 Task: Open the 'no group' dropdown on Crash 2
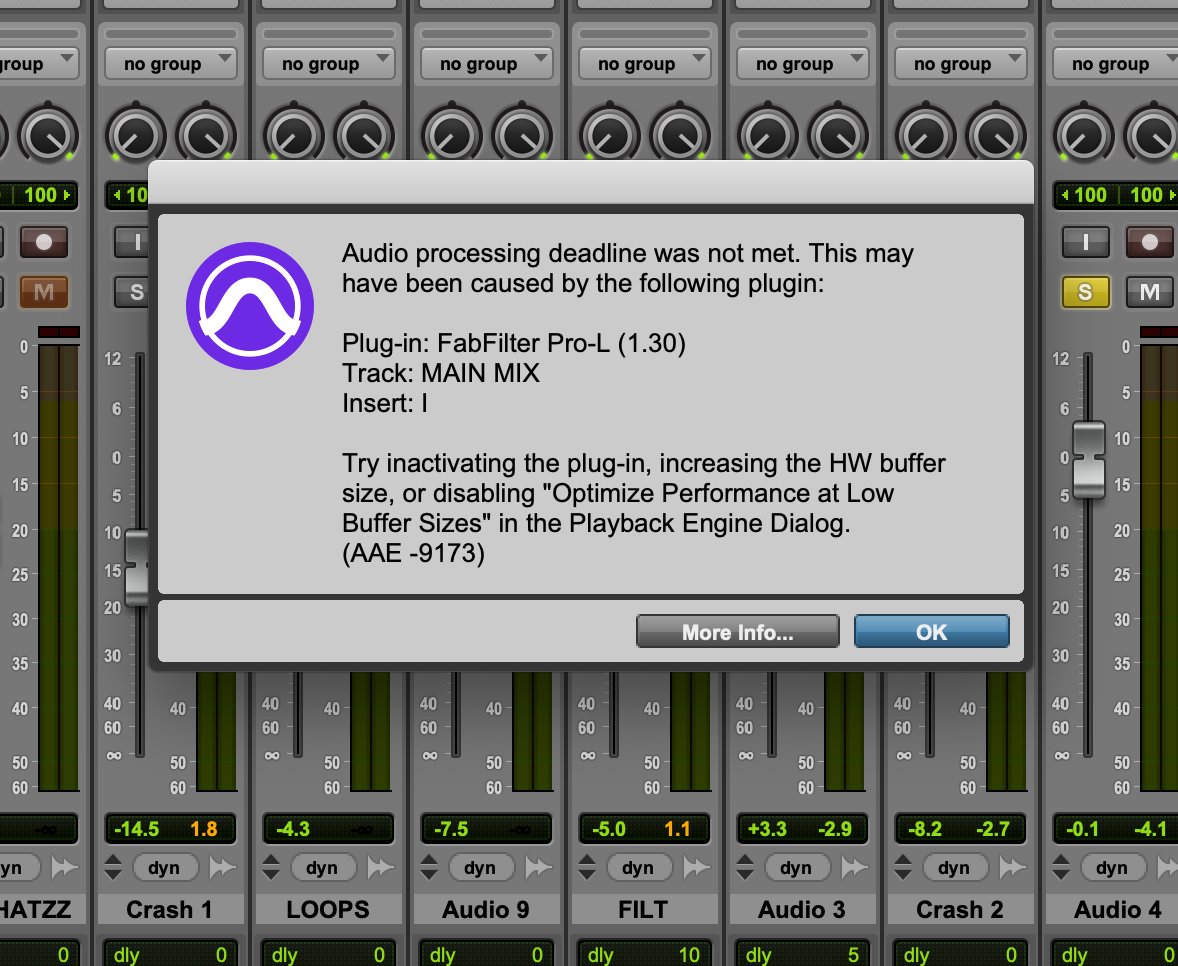pos(960,63)
